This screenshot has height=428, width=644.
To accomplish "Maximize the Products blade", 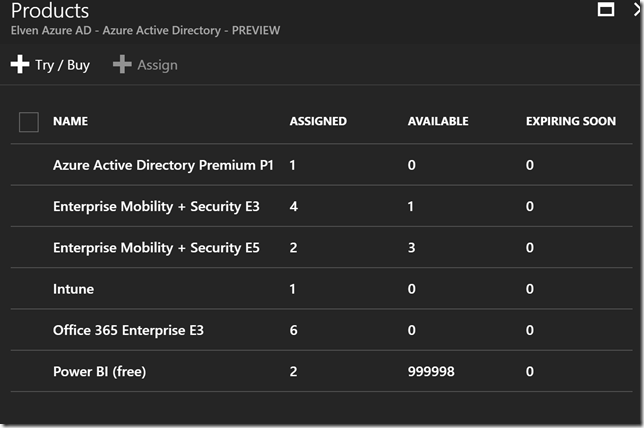I will tap(605, 10).
